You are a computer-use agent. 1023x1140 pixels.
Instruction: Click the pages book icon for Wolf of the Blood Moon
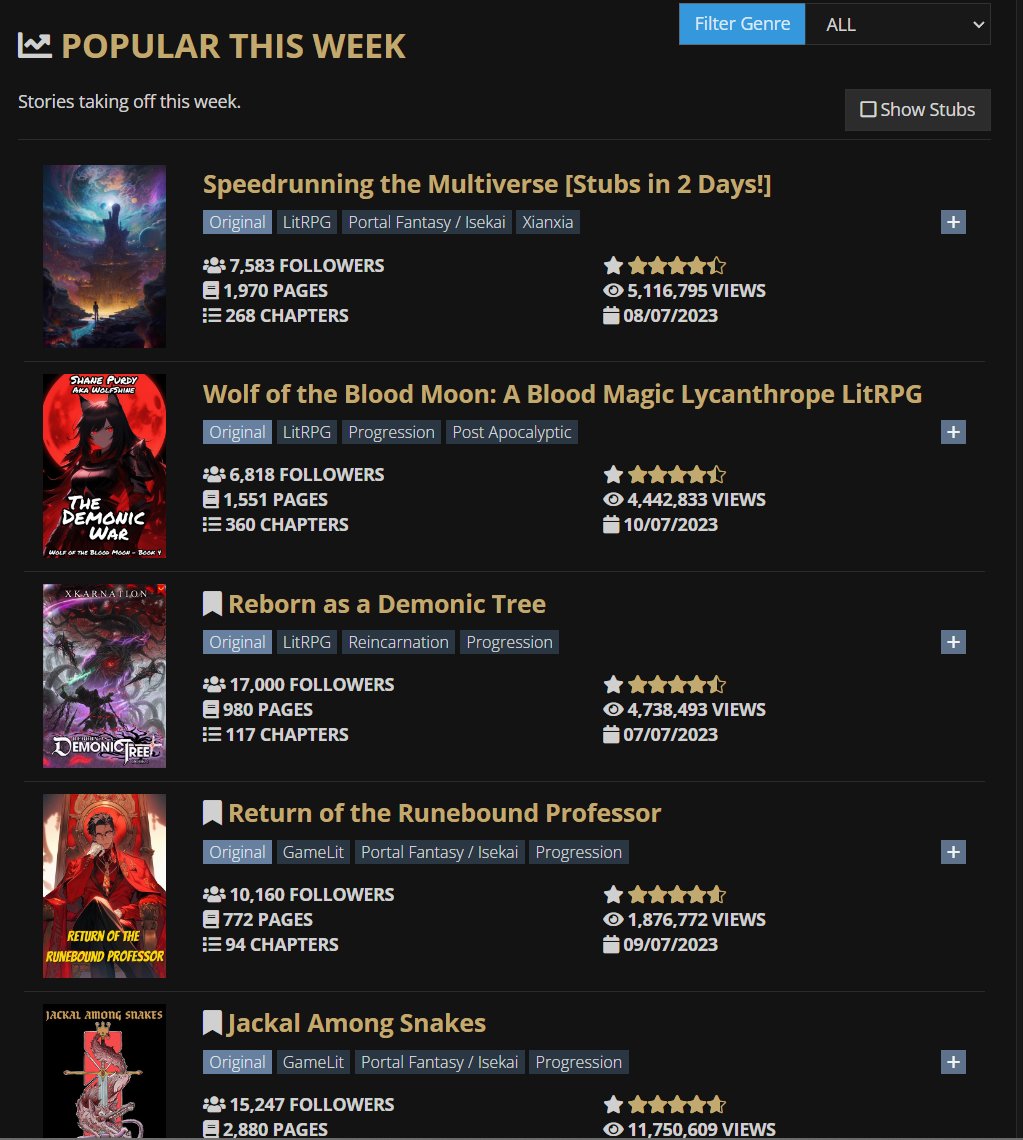[x=210, y=499]
